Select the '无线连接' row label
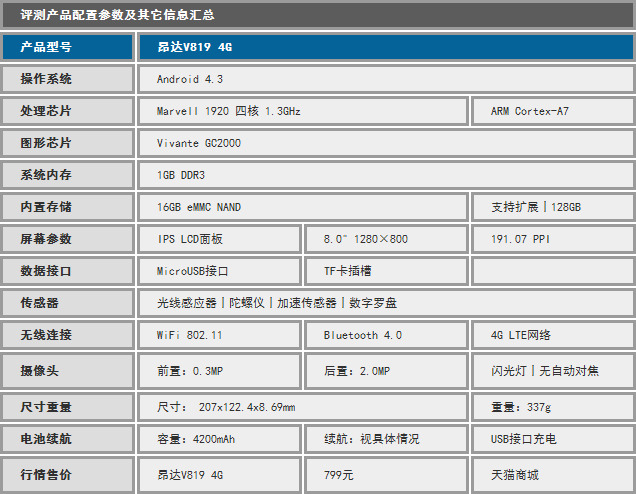 [68, 335]
